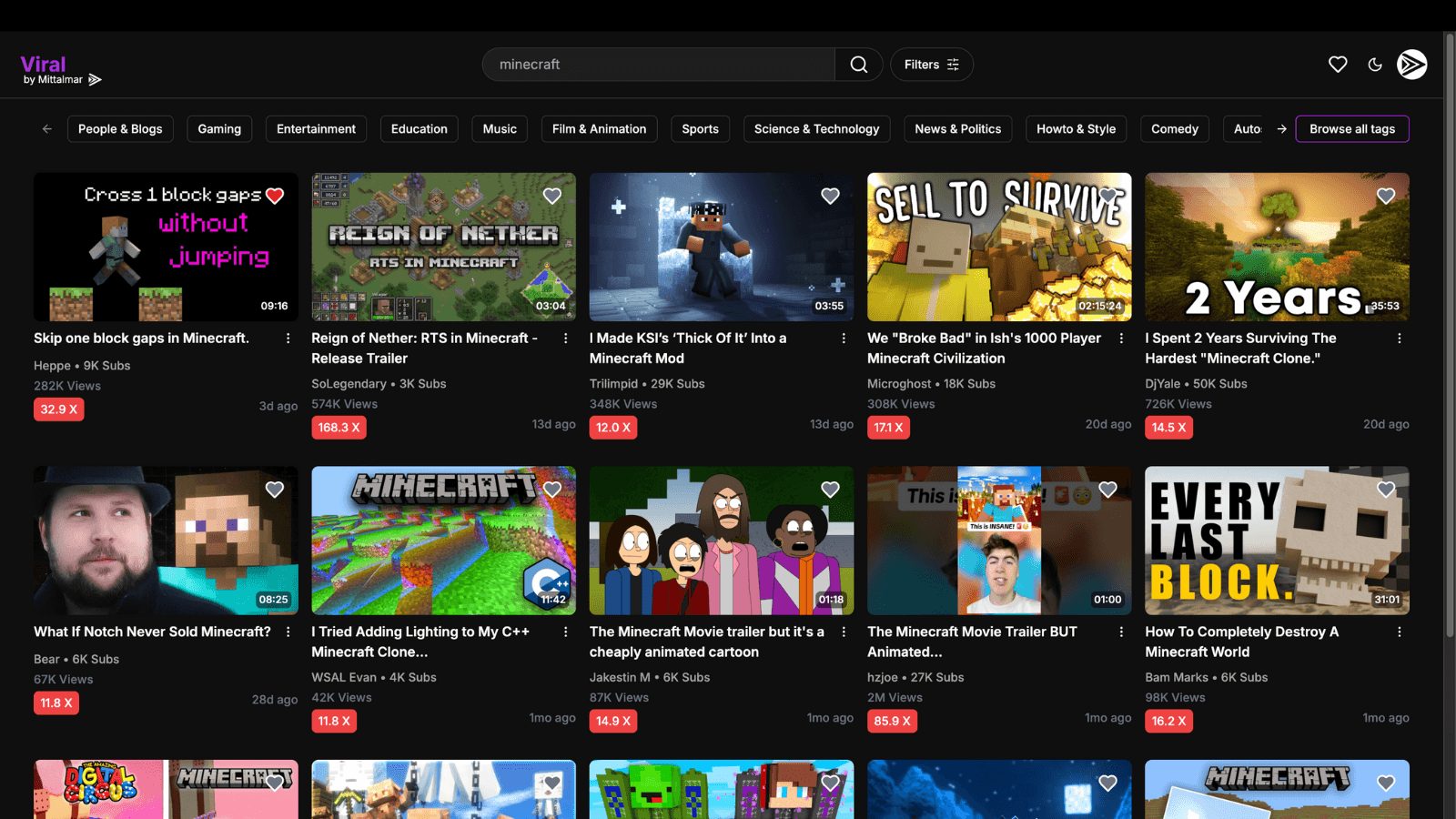Open the Notch and Steve thumbnail
The height and width of the screenshot is (819, 1456).
tap(166, 541)
